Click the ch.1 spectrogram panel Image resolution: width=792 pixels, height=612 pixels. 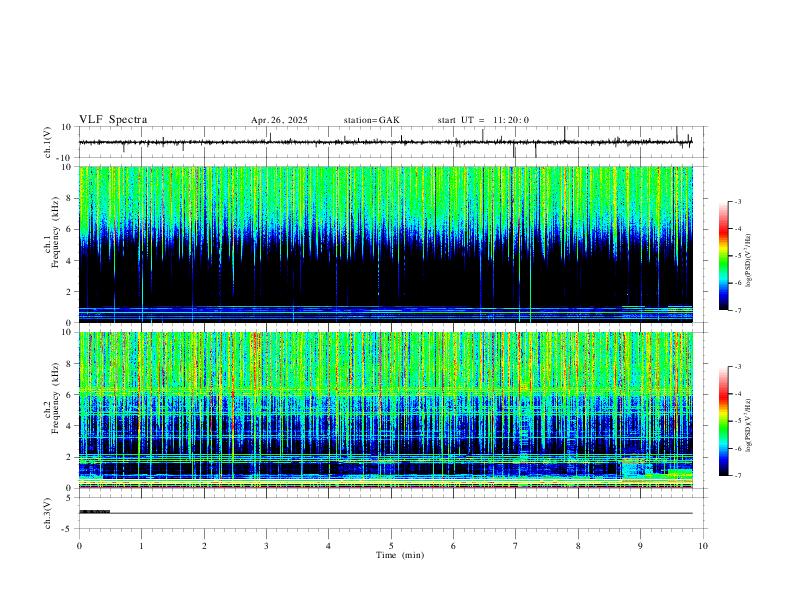pos(386,244)
